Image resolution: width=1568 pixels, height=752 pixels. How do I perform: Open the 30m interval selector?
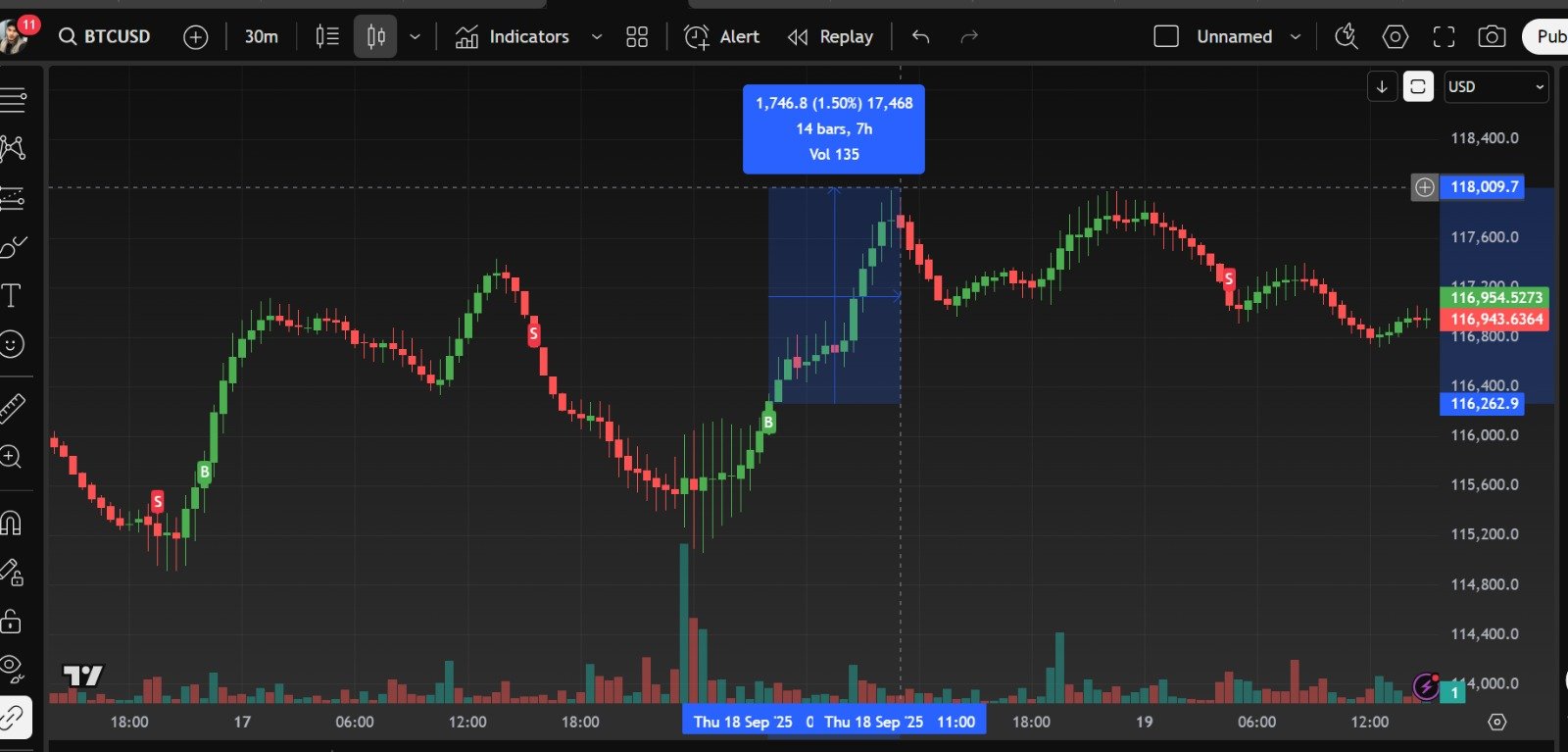261,37
